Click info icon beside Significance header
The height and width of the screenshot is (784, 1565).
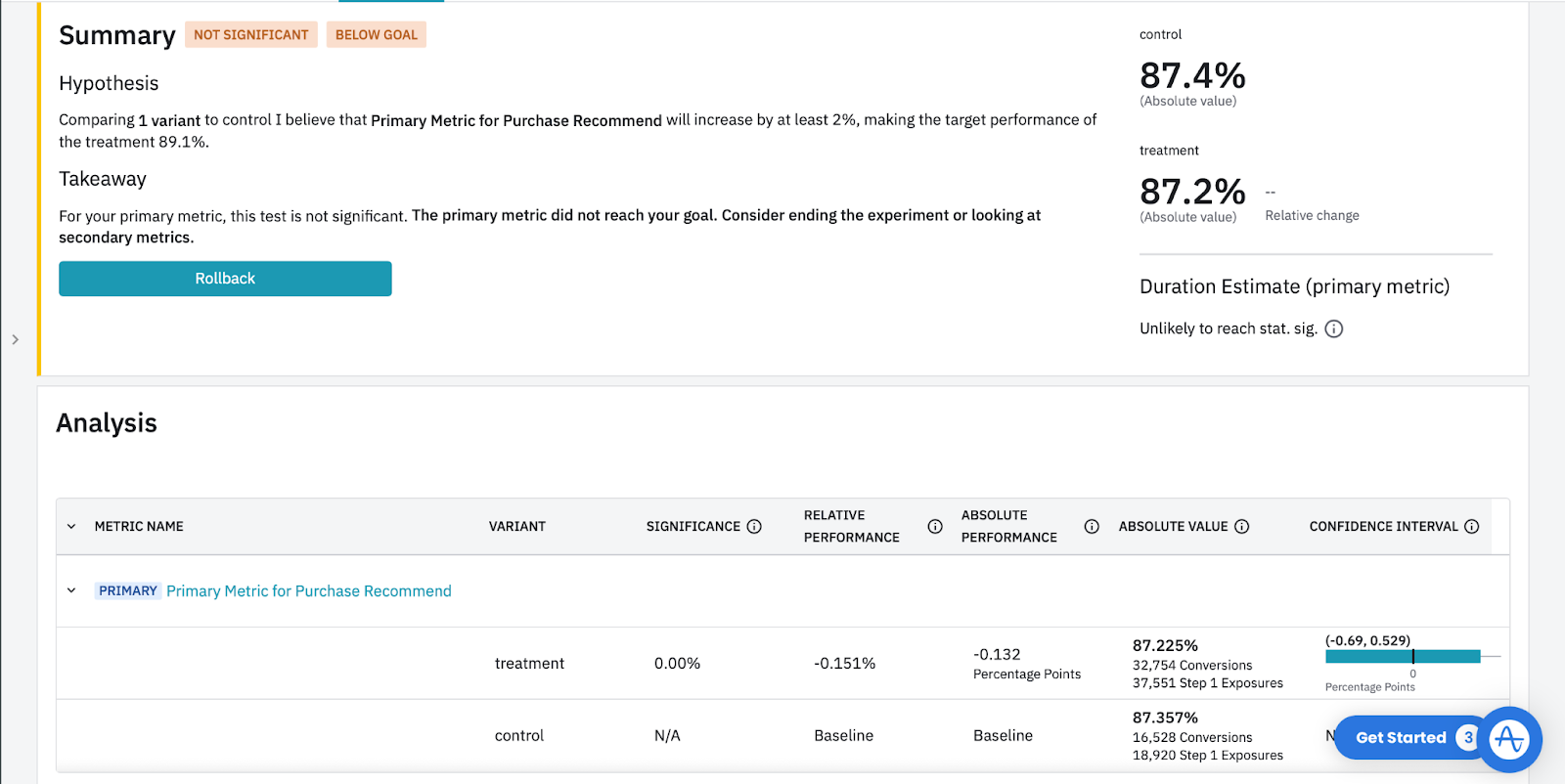tap(754, 526)
